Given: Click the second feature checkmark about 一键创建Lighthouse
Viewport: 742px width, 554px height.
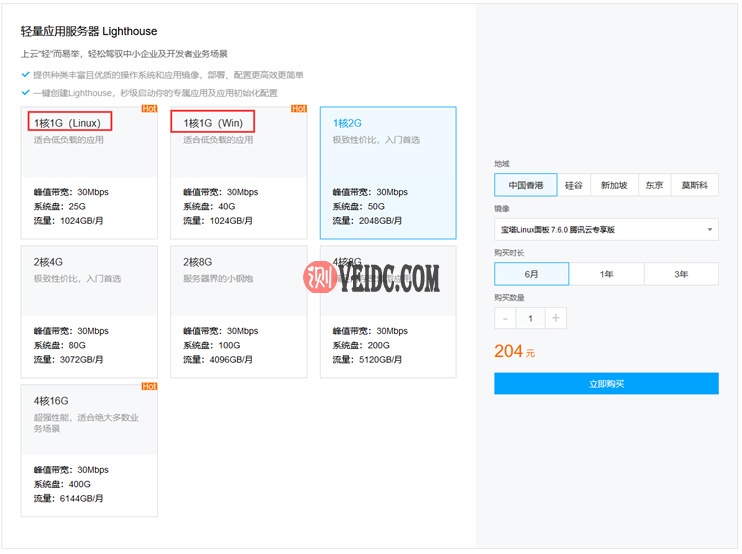Looking at the screenshot, I should pos(26,92).
